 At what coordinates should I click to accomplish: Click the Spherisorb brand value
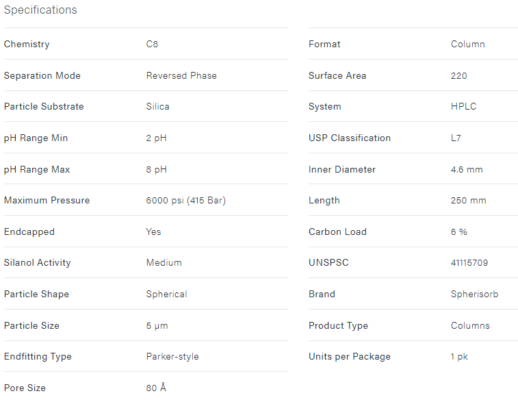(474, 294)
